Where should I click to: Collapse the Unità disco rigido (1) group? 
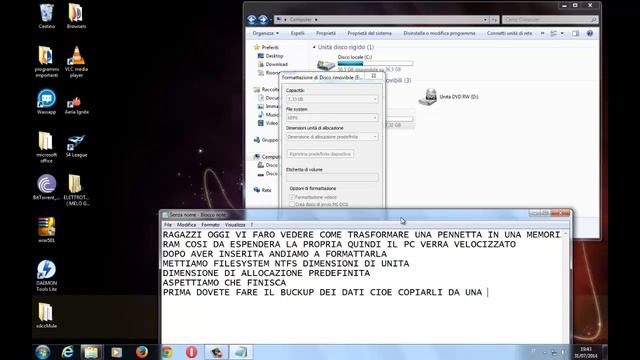314,47
